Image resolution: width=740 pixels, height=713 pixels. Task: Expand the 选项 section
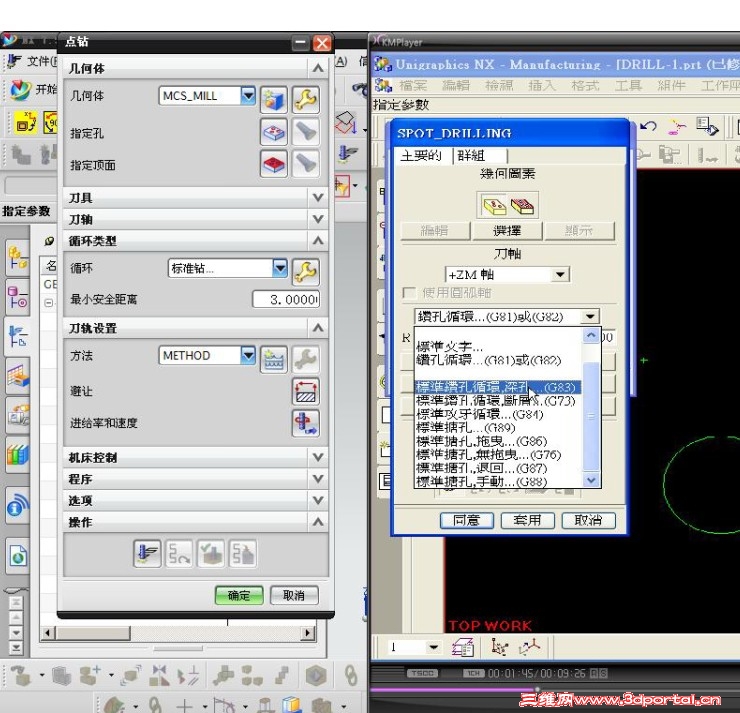318,501
